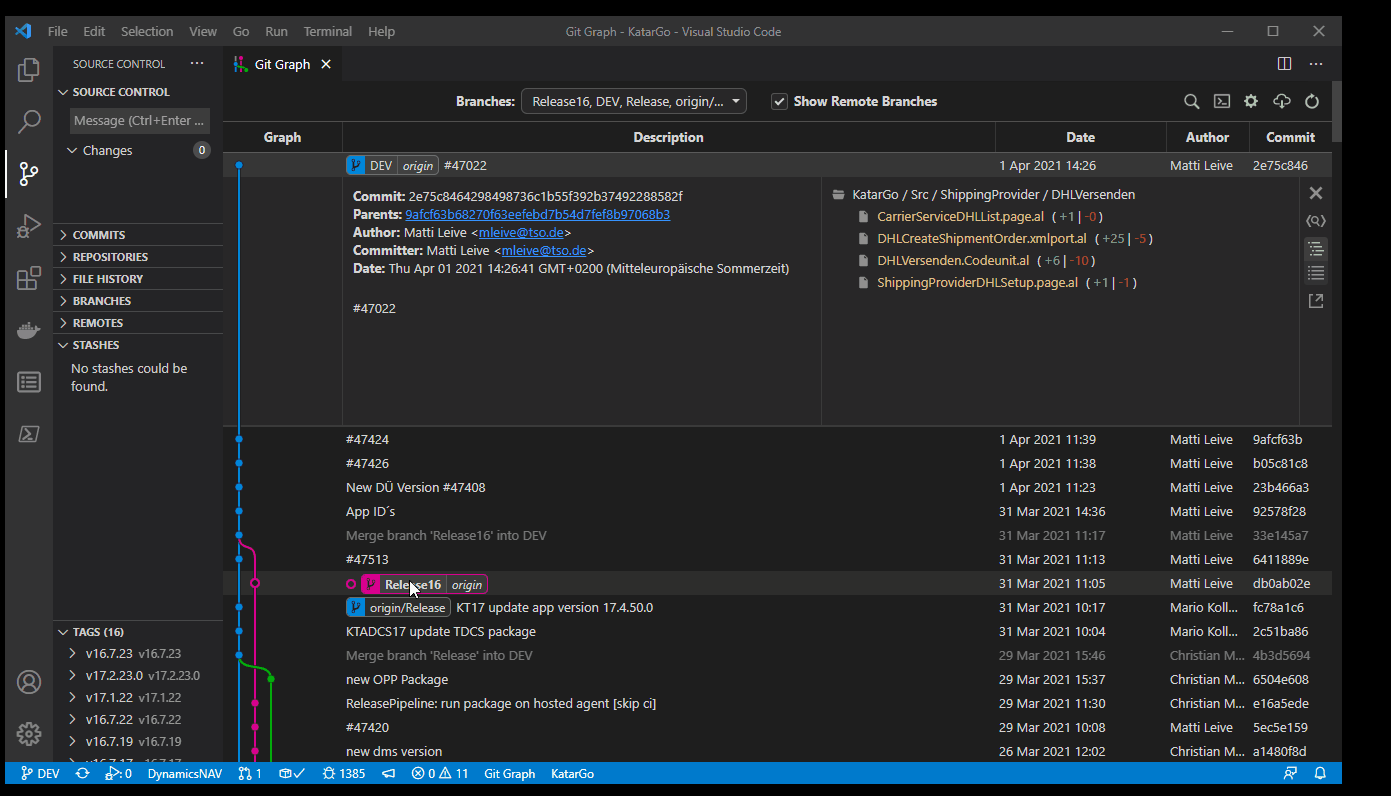Open the Run and Debug view
This screenshot has height=796, width=1391.
[29, 226]
